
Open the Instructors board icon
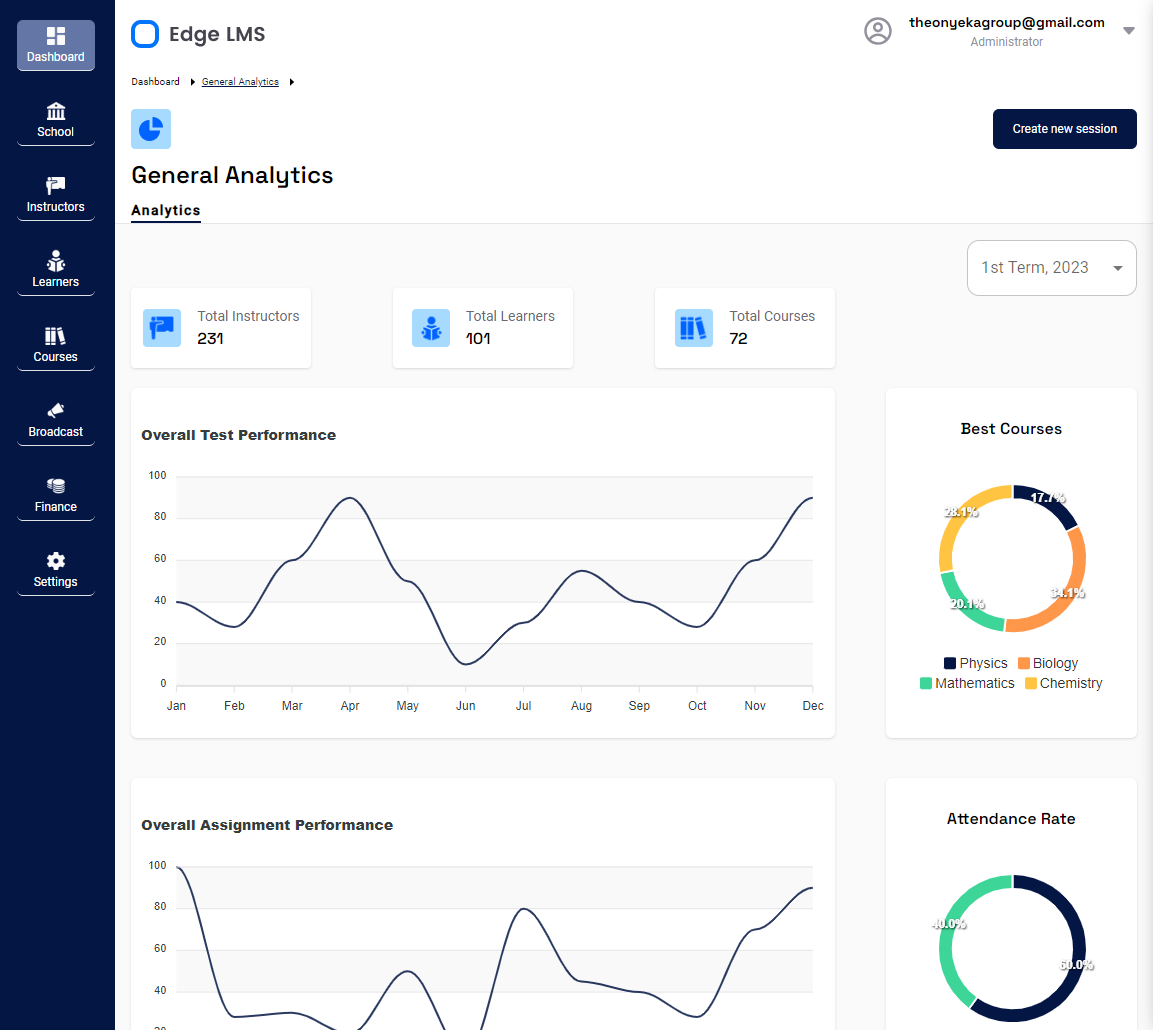(56, 185)
